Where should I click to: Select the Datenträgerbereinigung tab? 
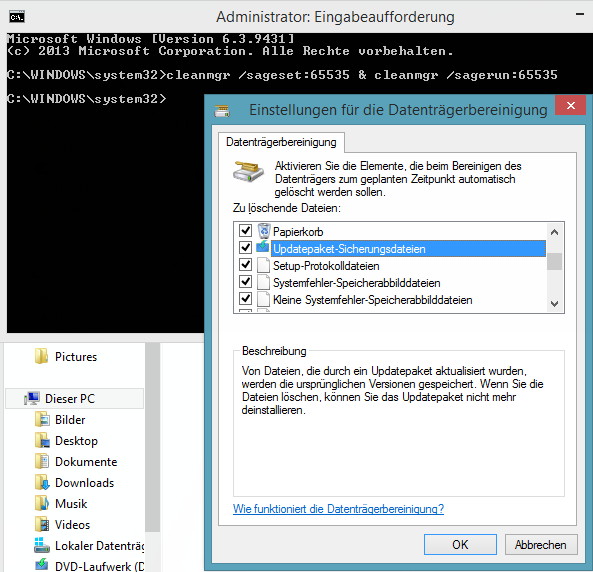pyautogui.click(x=281, y=142)
